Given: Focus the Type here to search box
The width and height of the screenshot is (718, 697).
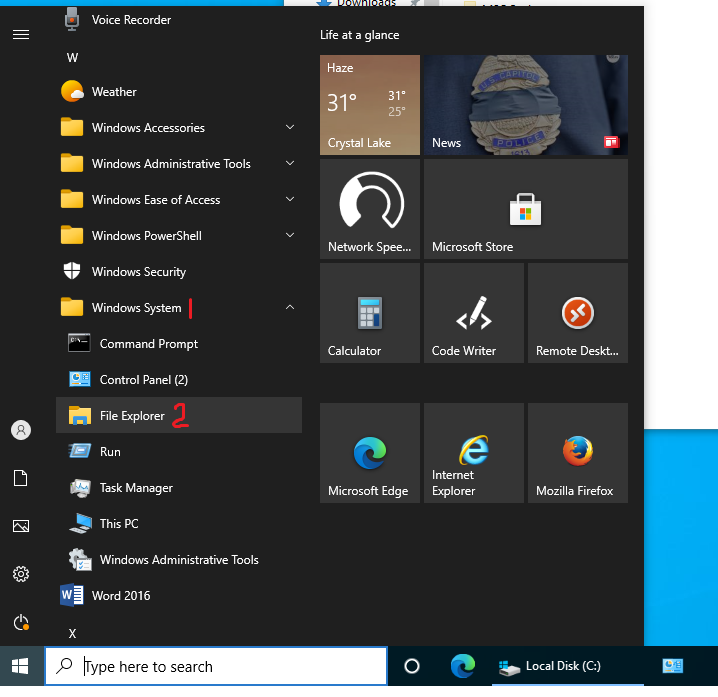Looking at the screenshot, I should (x=216, y=666).
